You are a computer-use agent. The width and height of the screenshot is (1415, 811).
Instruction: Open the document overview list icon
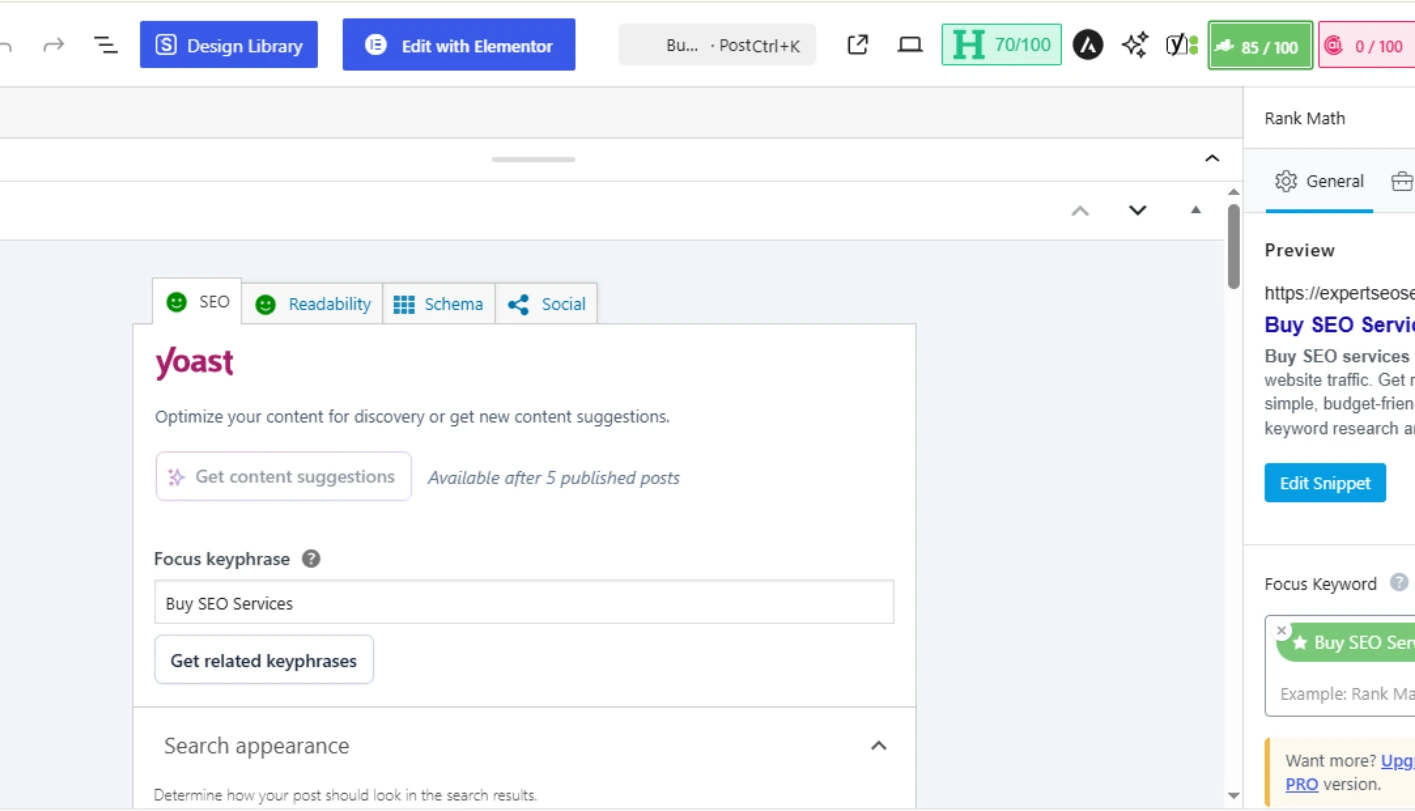click(x=105, y=45)
